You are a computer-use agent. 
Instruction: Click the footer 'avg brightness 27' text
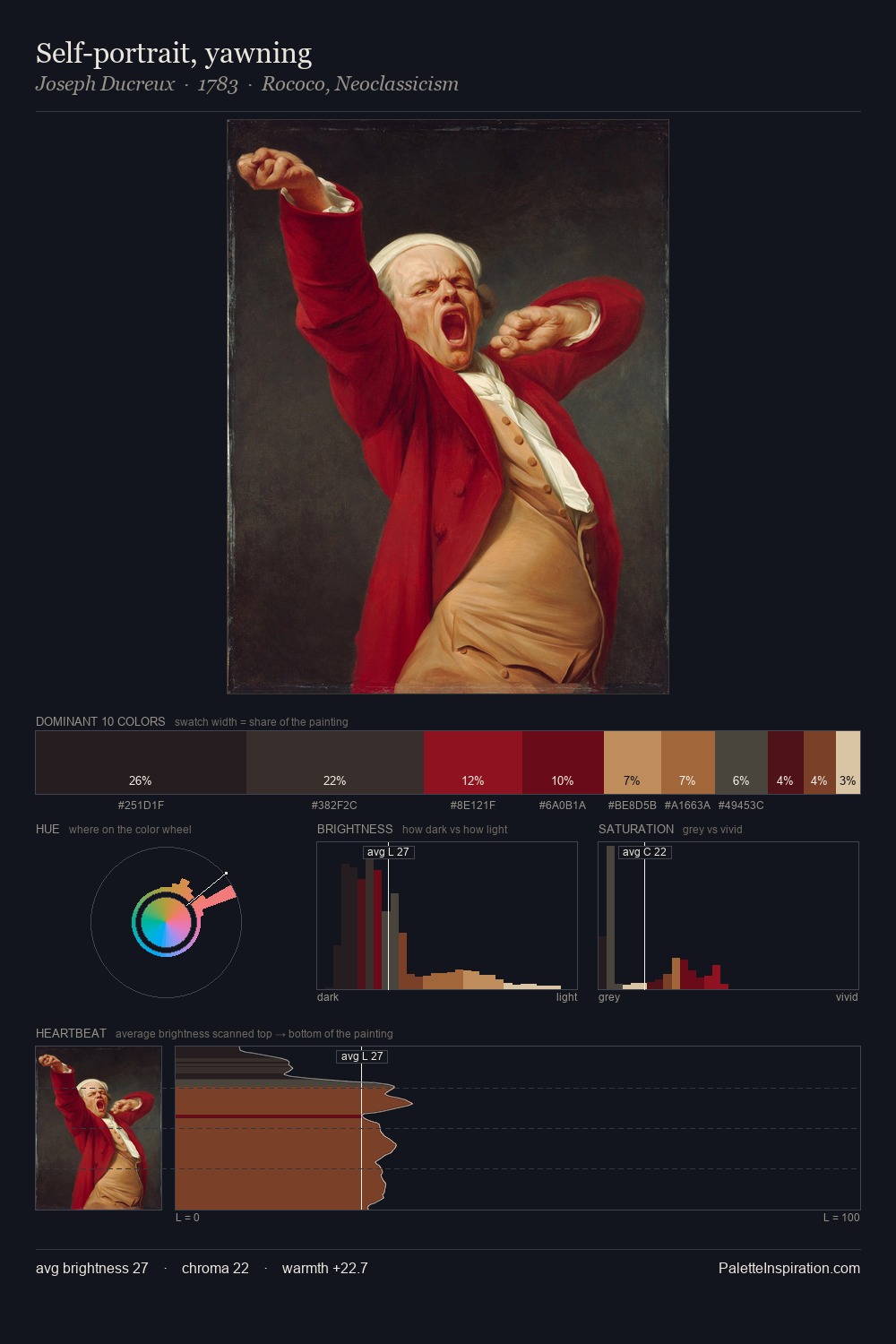click(x=91, y=1268)
